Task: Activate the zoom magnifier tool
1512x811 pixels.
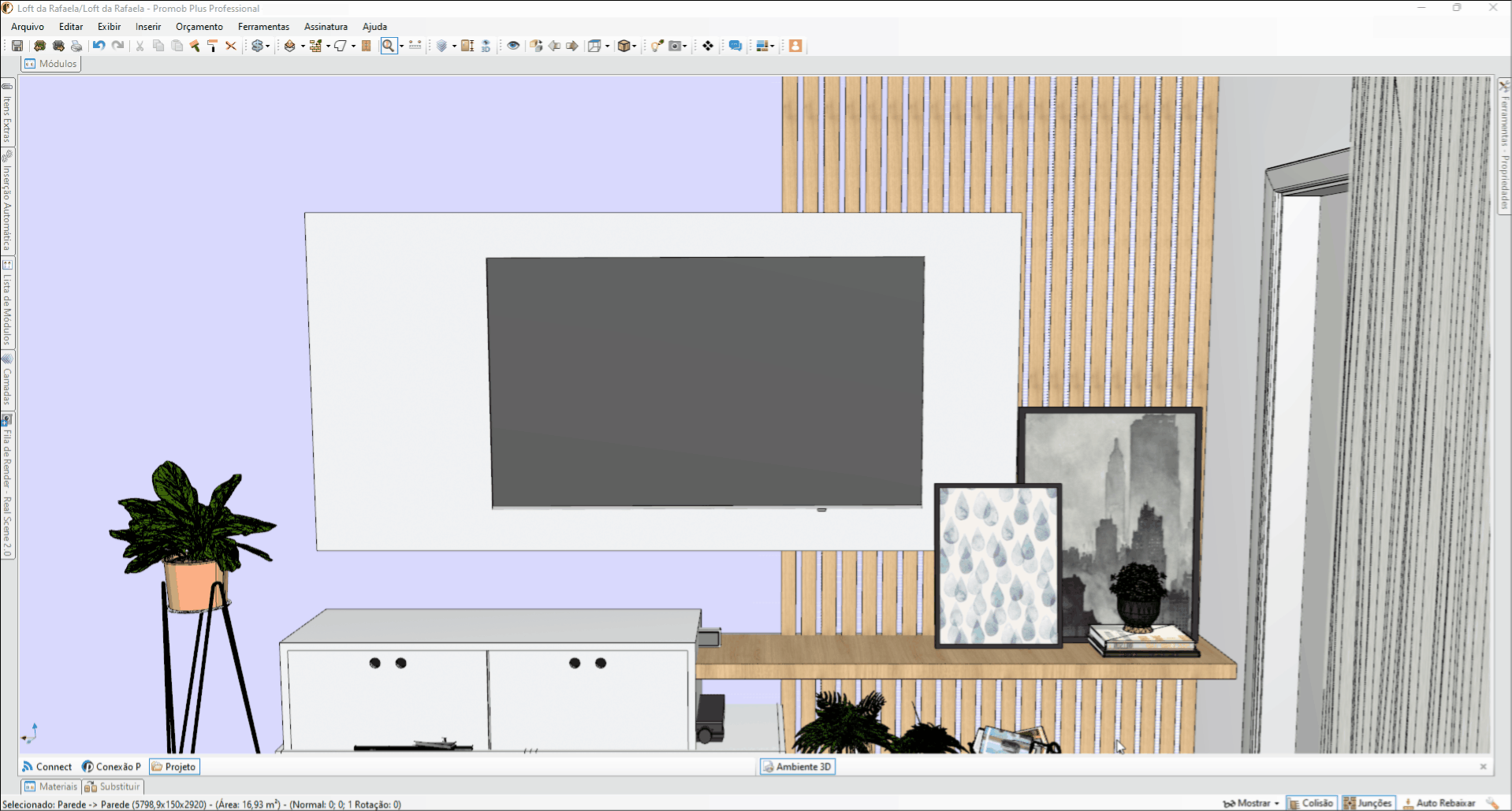Action: point(388,46)
